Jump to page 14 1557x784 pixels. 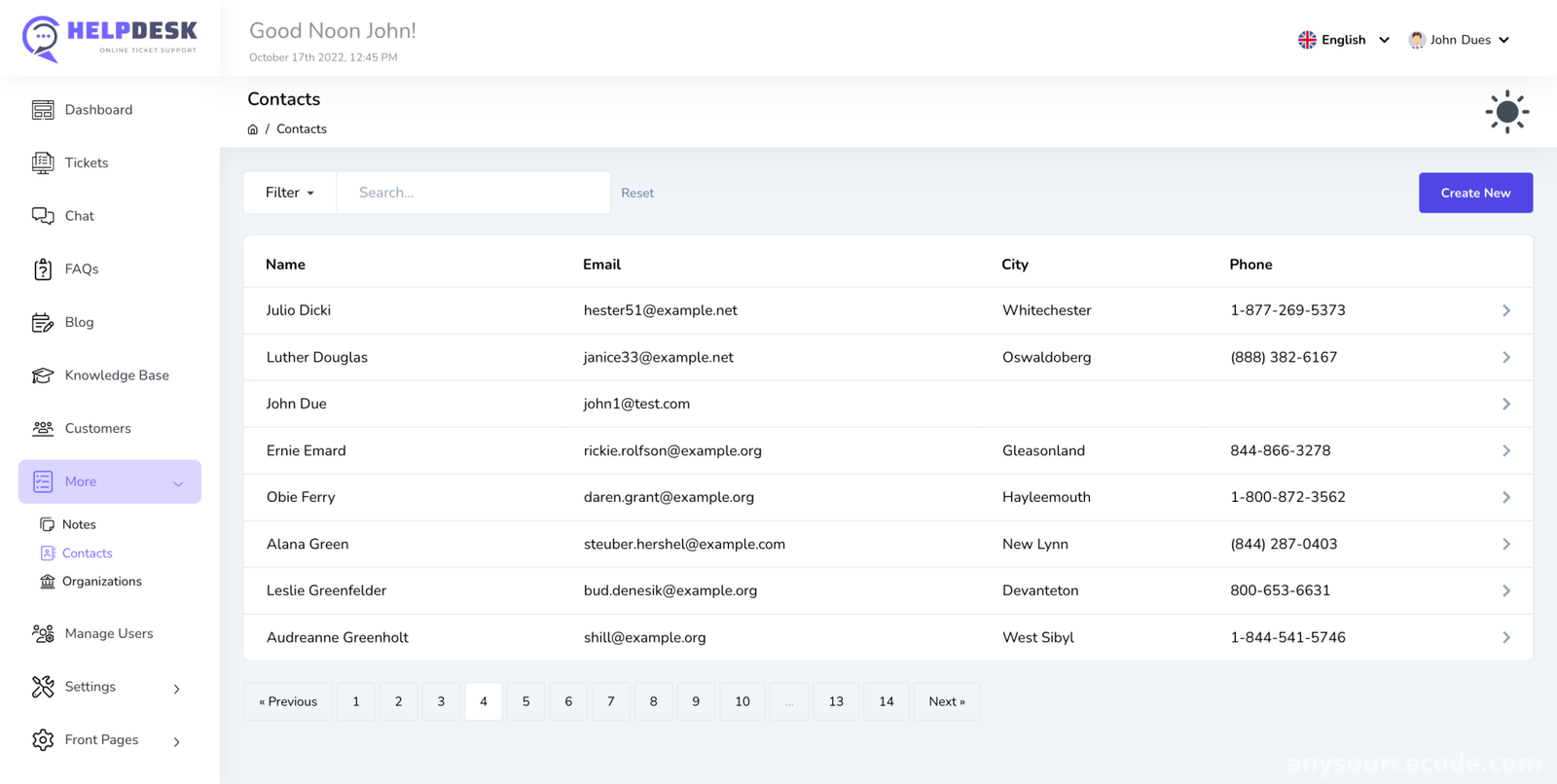point(886,701)
